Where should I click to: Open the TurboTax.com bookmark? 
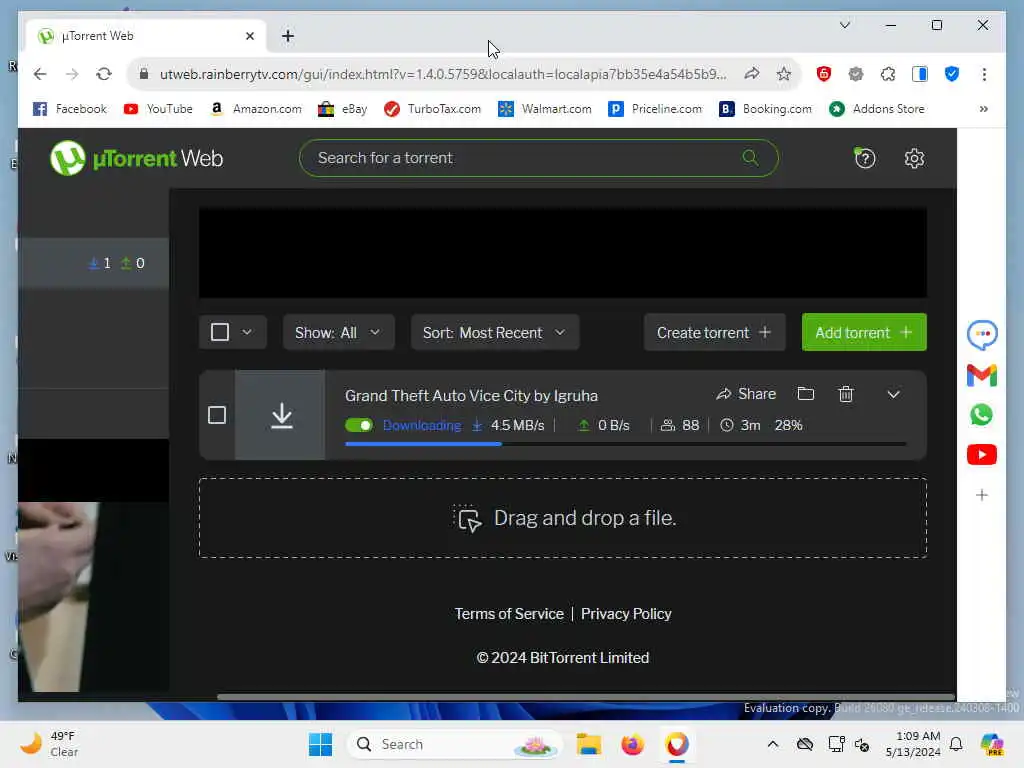tap(433, 109)
